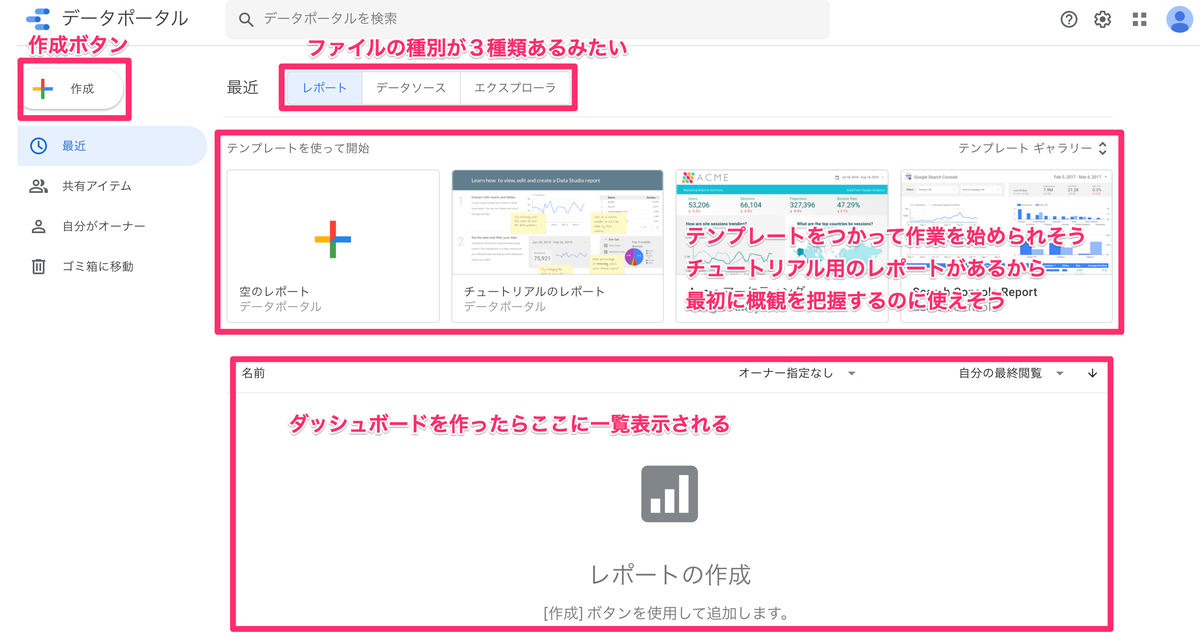
Task: Open the user account avatar
Action: (1180, 19)
